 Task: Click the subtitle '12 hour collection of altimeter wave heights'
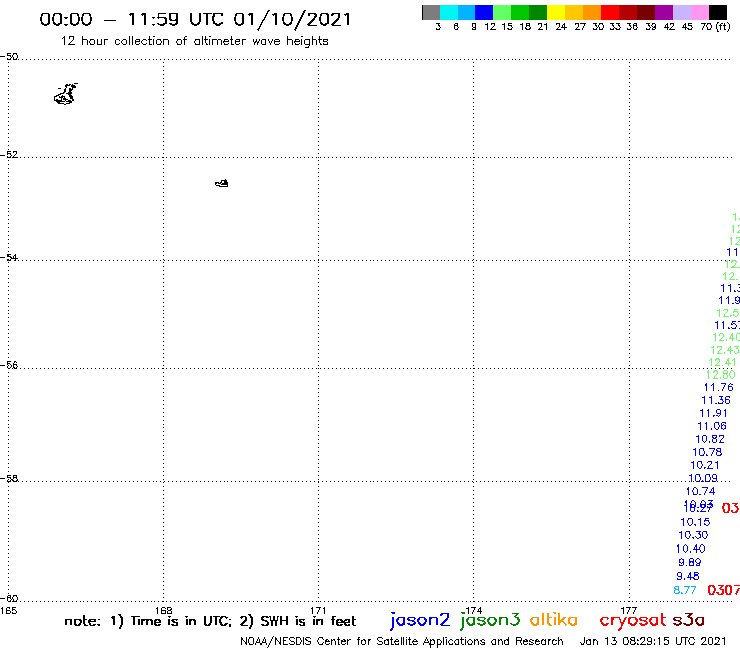click(194, 41)
